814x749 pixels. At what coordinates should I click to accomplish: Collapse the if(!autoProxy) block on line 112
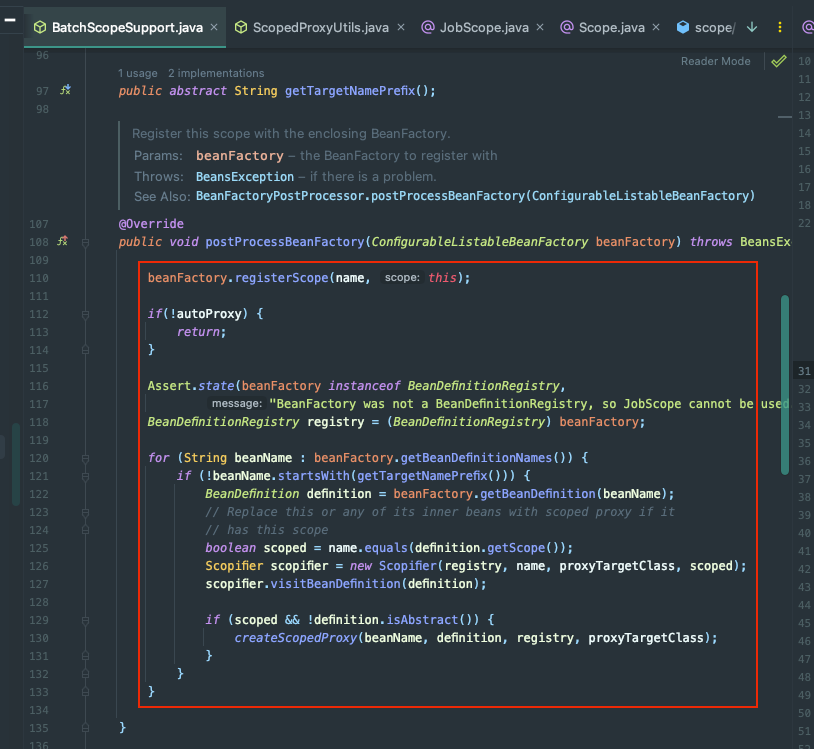[x=86, y=315]
